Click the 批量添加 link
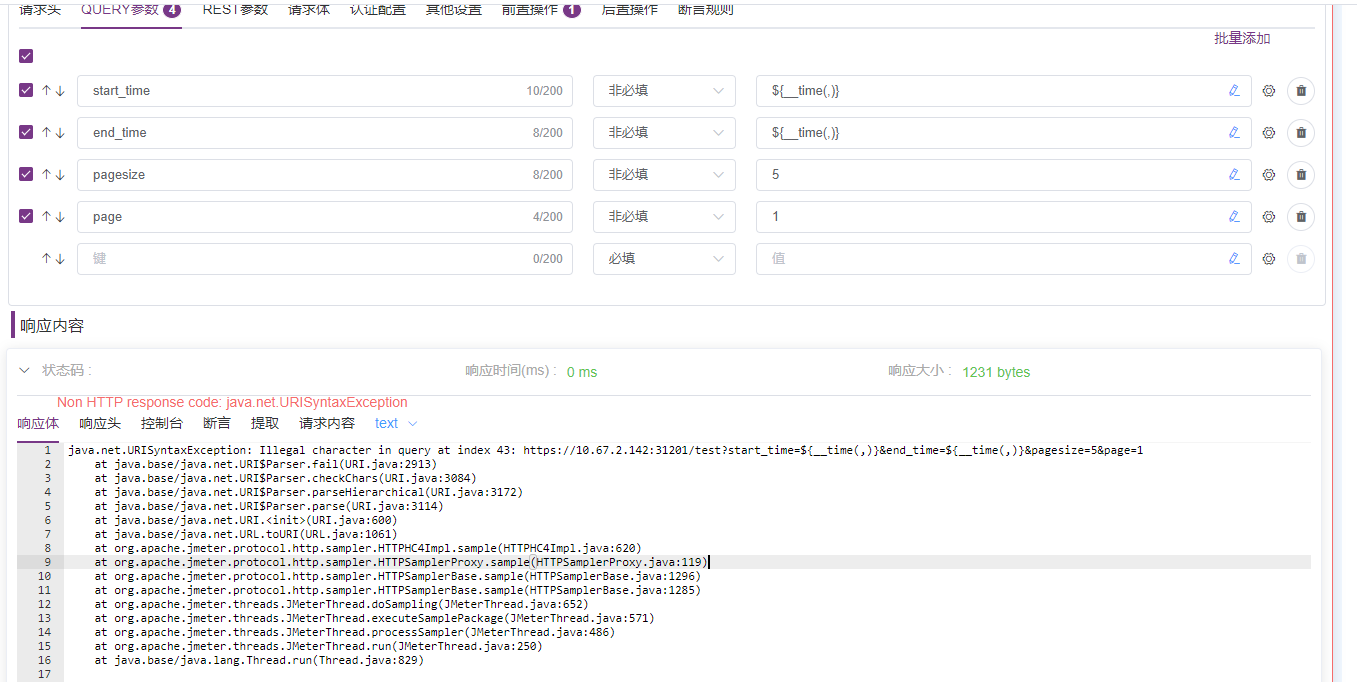 pos(1243,38)
